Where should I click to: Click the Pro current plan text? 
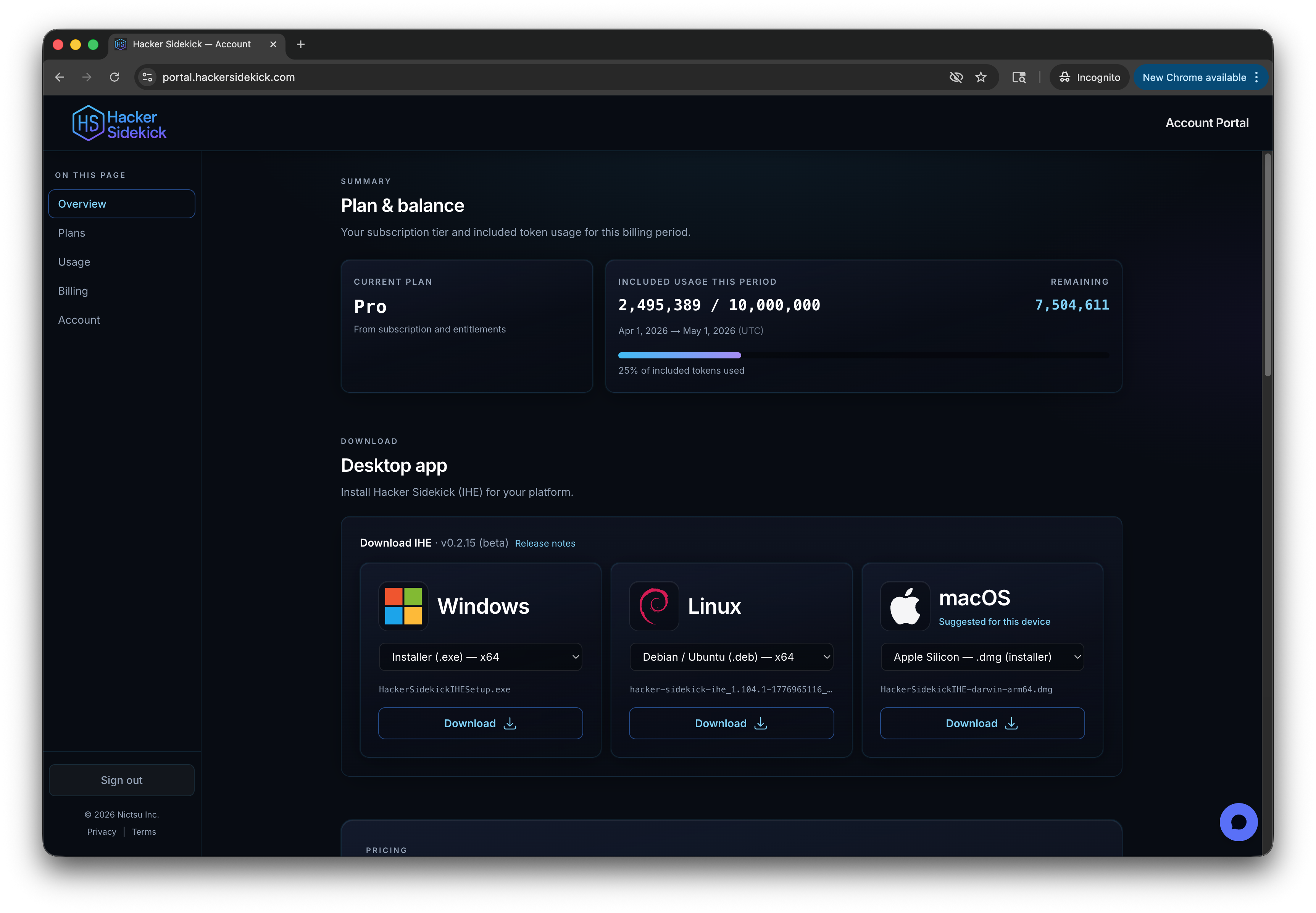pos(370,306)
